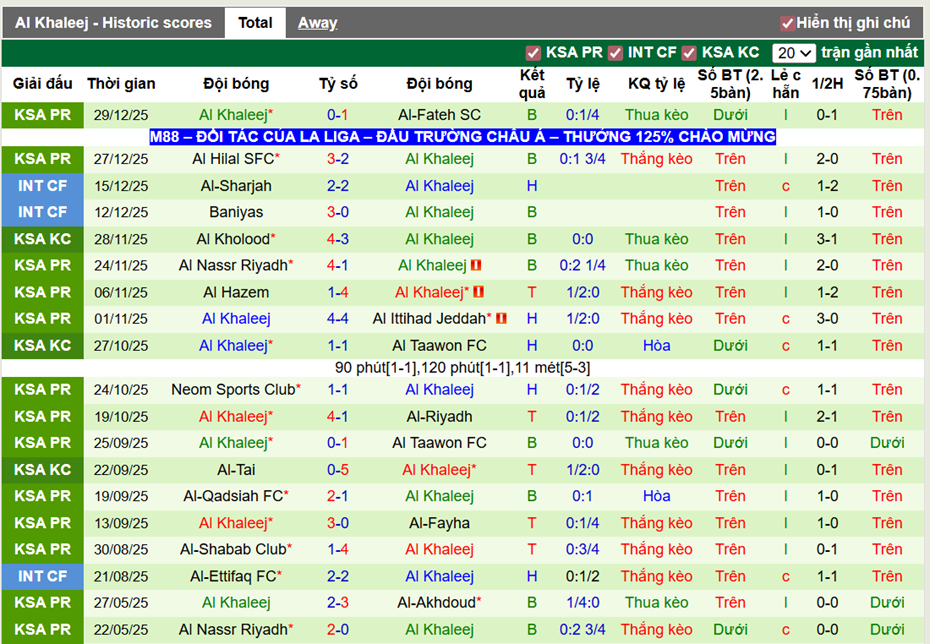This screenshot has width=930, height=644.
Task: Select the KSA PR label for 29/12/25
Action: 43,115
